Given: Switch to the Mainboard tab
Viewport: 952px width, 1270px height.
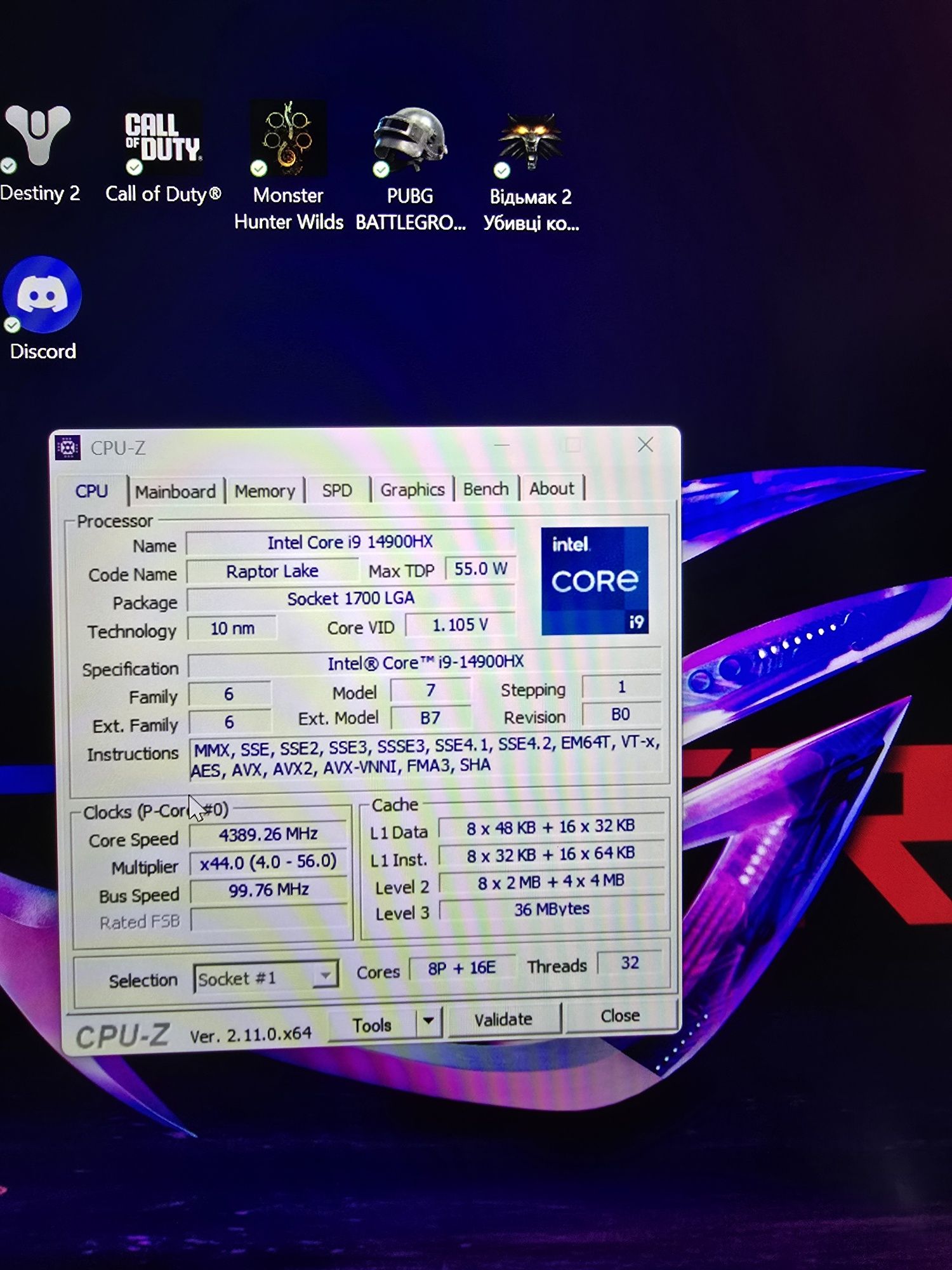Looking at the screenshot, I should tap(176, 491).
